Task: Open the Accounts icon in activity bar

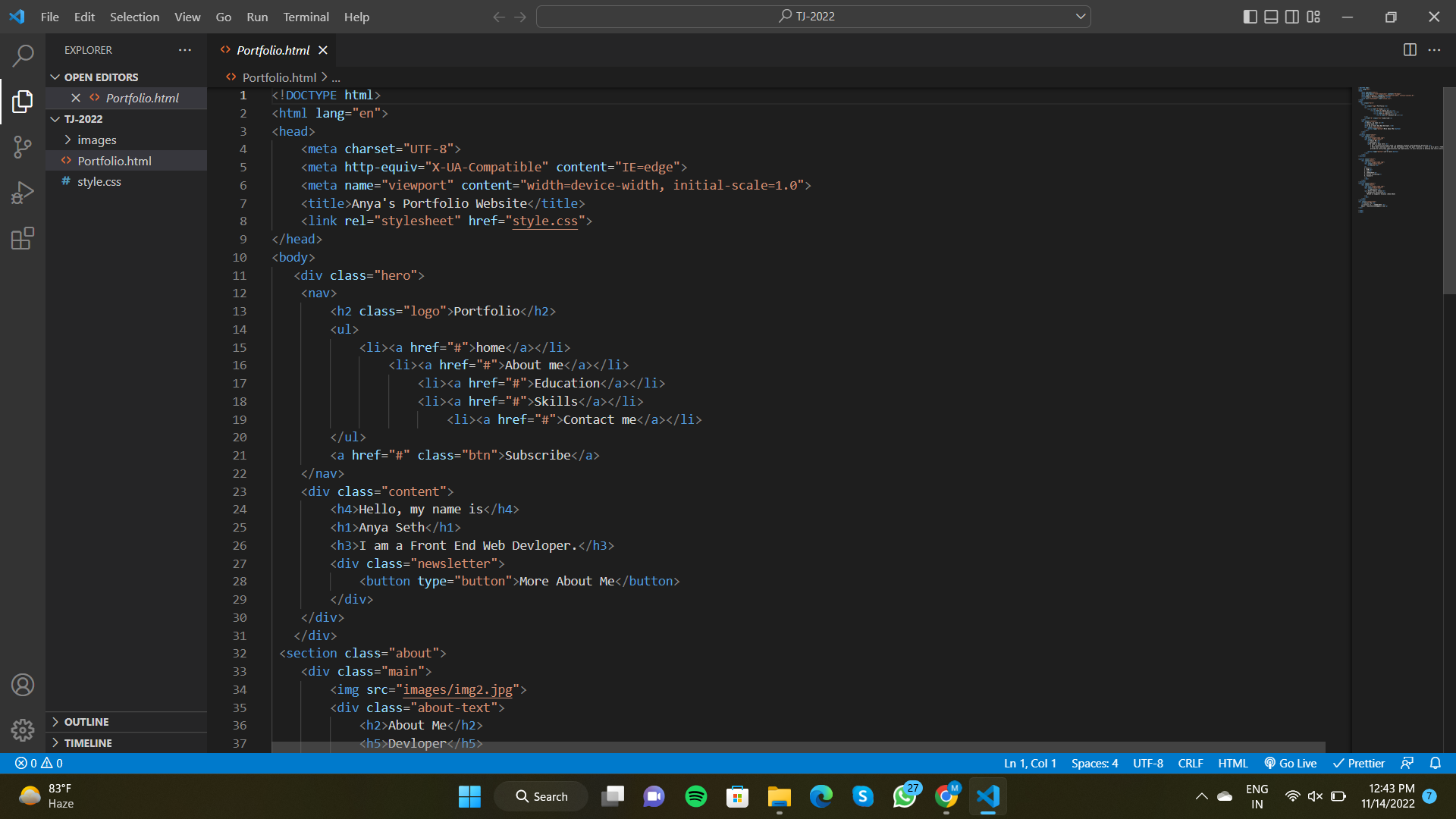Action: point(22,685)
